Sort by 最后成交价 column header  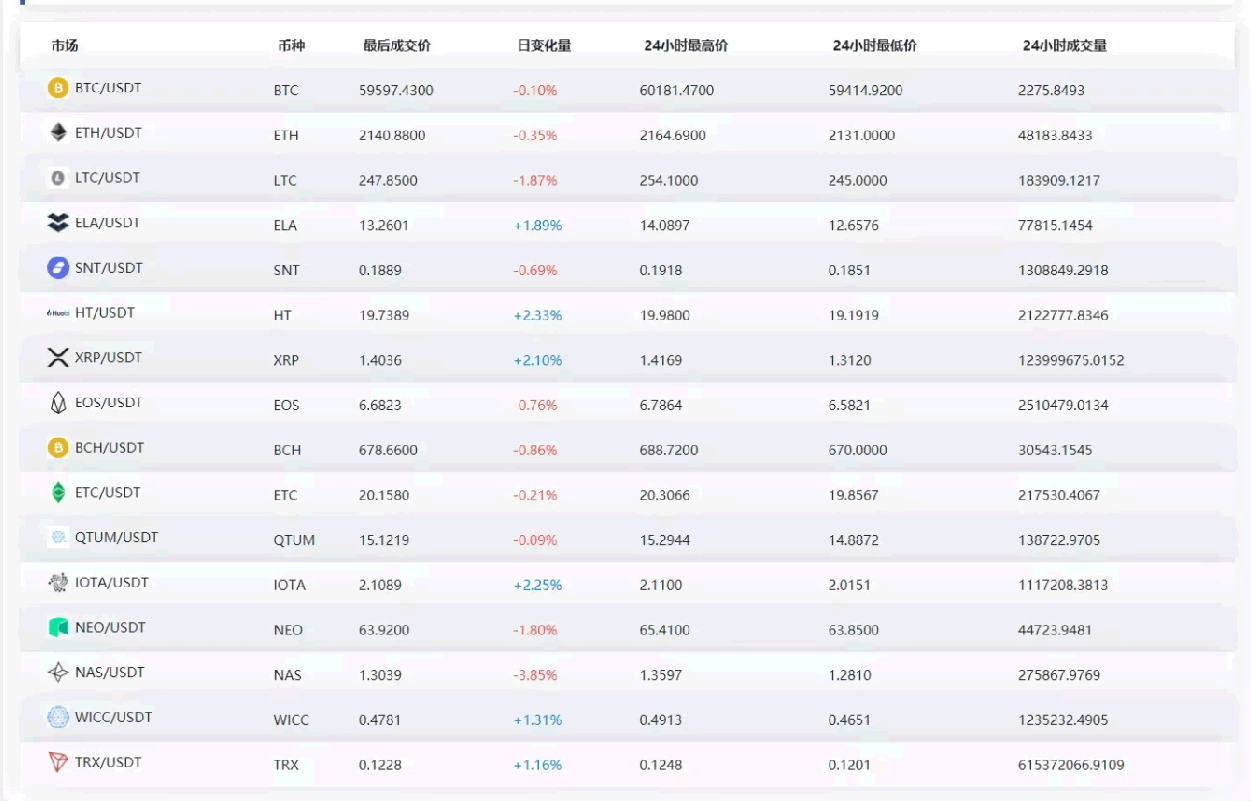click(397, 46)
